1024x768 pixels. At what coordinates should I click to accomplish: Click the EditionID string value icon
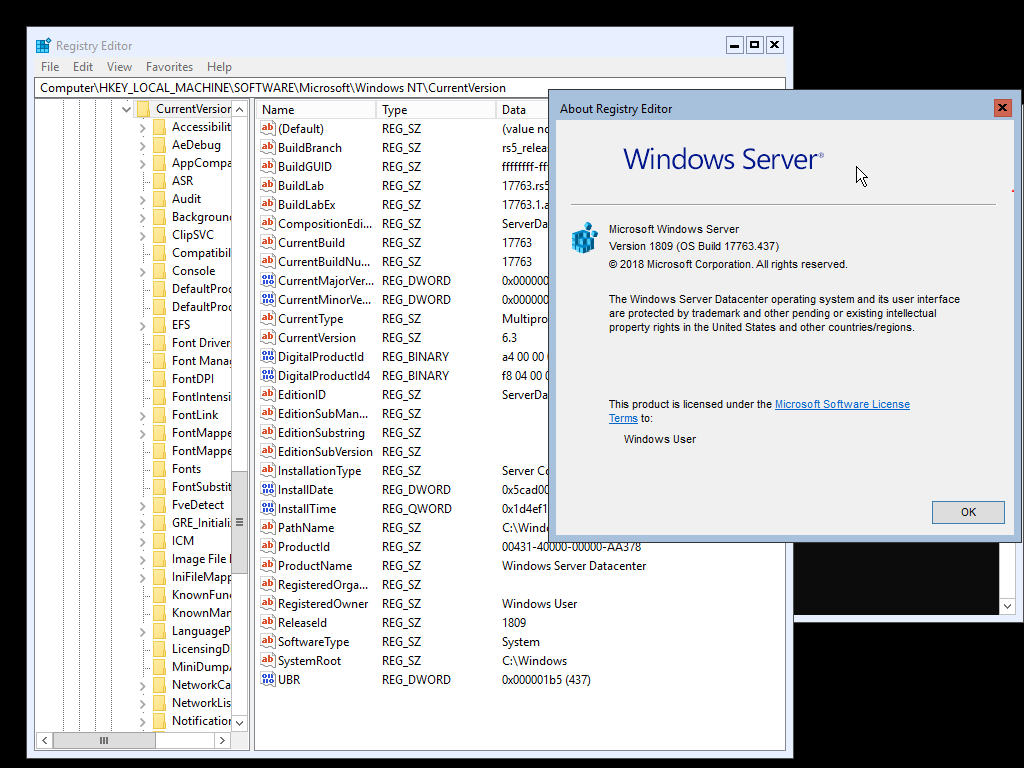[x=268, y=394]
